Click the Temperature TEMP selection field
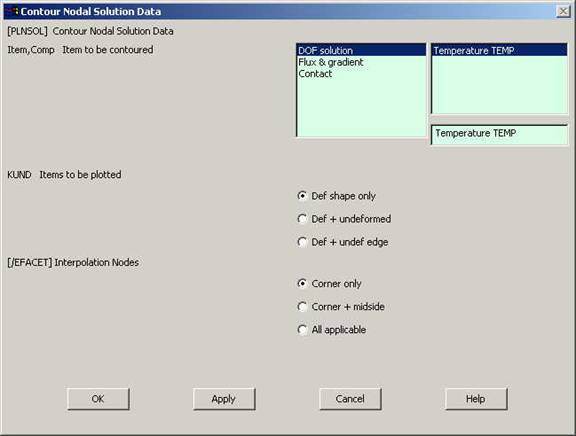576x436 pixels. coord(499,135)
